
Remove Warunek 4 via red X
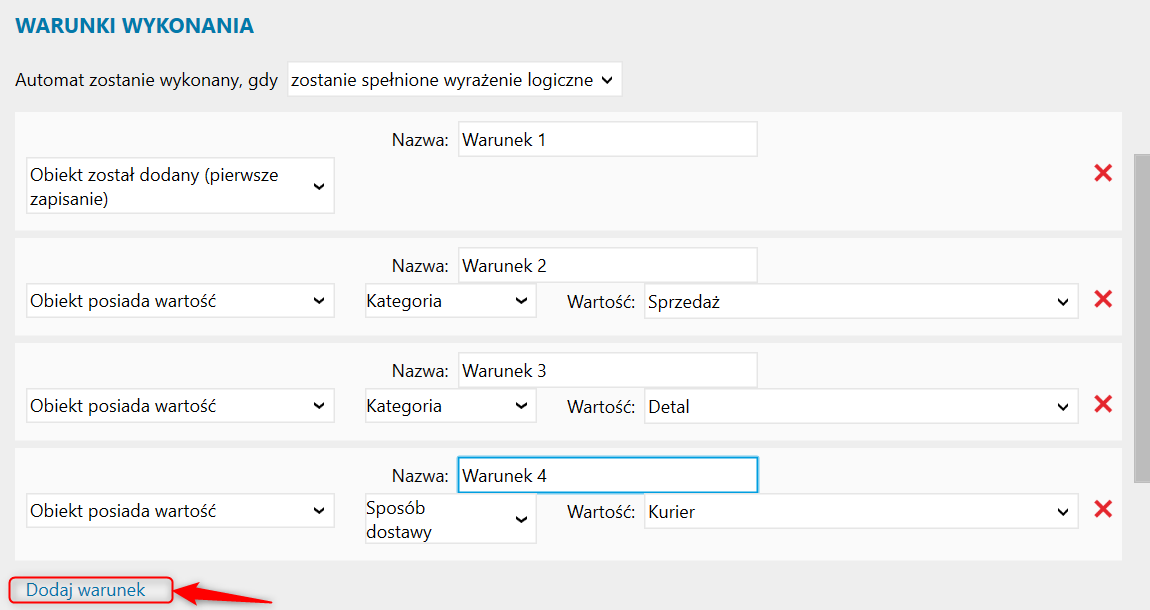pyautogui.click(x=1103, y=509)
